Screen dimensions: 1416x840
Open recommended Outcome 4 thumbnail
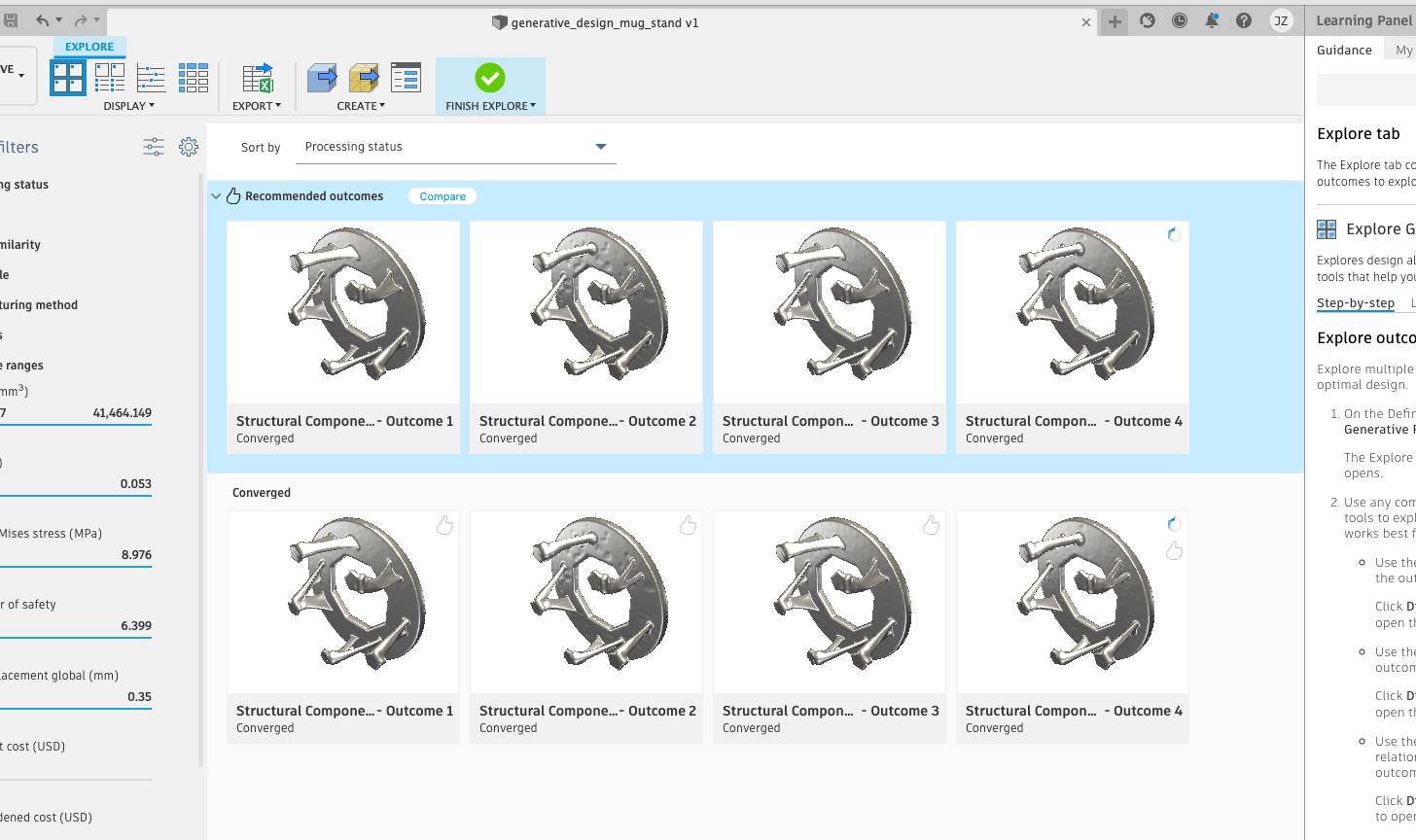(1073, 312)
